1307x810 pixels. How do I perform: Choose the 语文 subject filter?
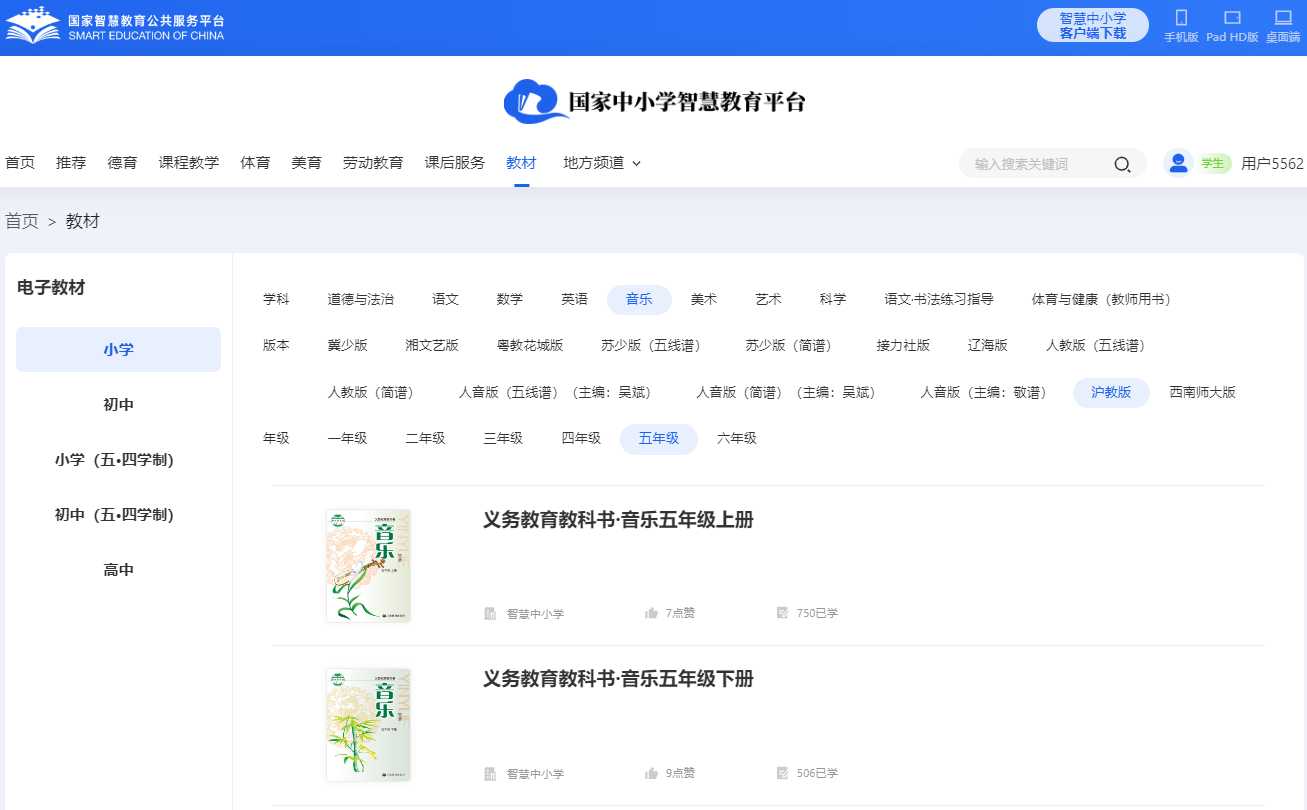click(x=446, y=299)
